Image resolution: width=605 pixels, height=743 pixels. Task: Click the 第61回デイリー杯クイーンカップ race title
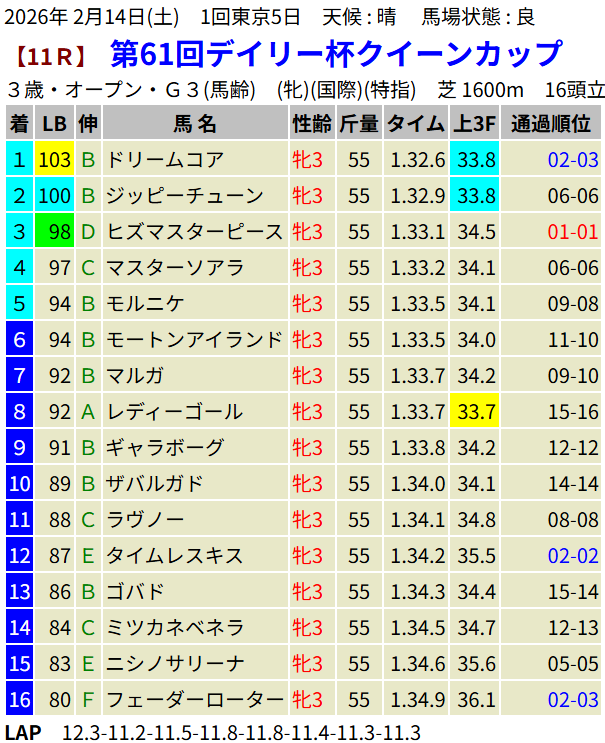[335, 54]
